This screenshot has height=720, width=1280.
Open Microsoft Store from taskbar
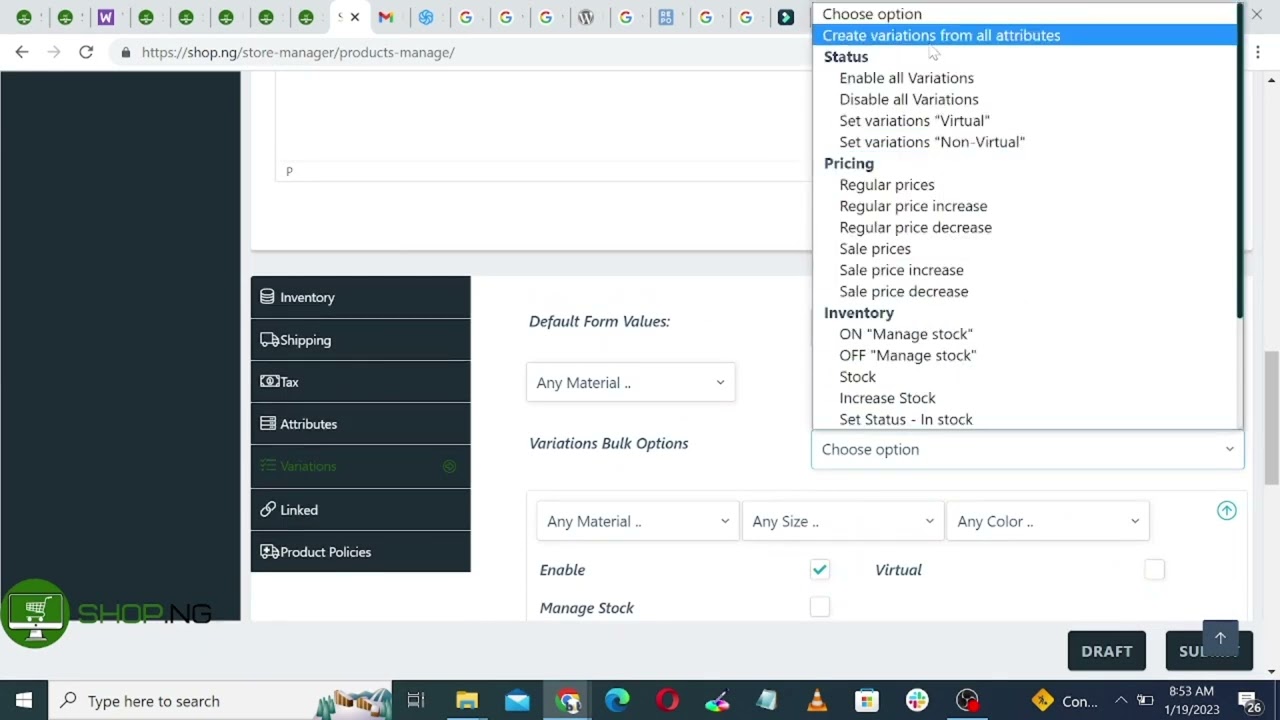pos(867,701)
